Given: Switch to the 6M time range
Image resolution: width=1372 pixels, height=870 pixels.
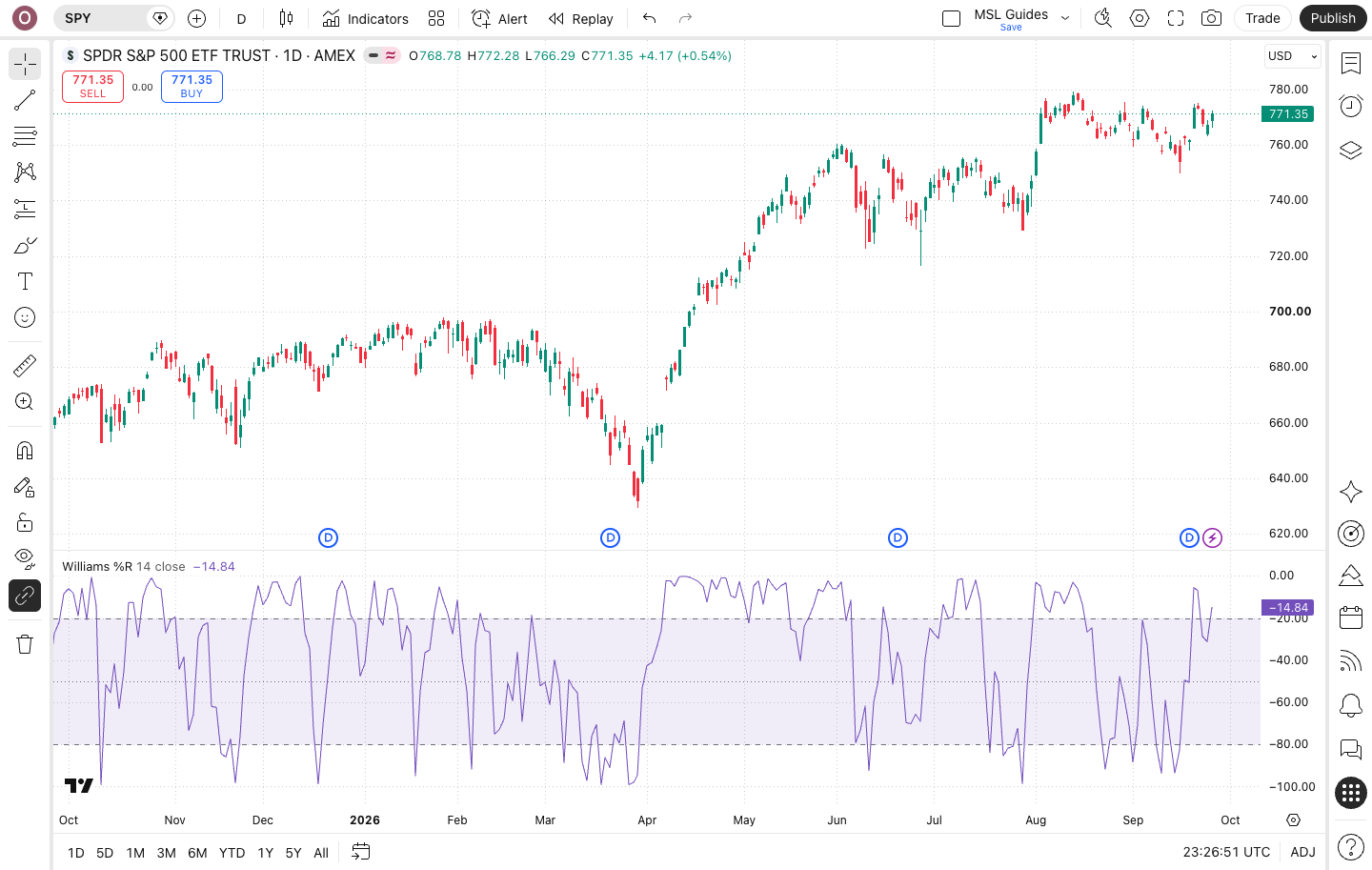Looking at the screenshot, I should (x=197, y=853).
